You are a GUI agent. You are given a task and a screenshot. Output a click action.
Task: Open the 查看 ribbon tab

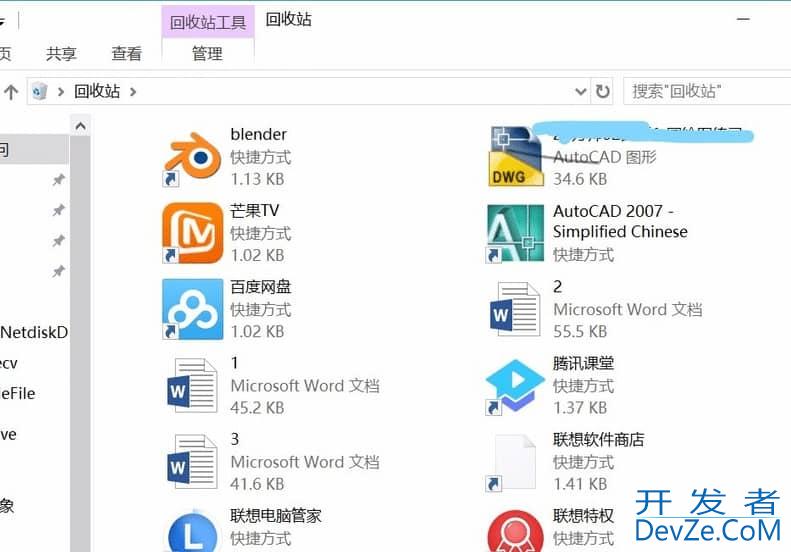click(127, 53)
